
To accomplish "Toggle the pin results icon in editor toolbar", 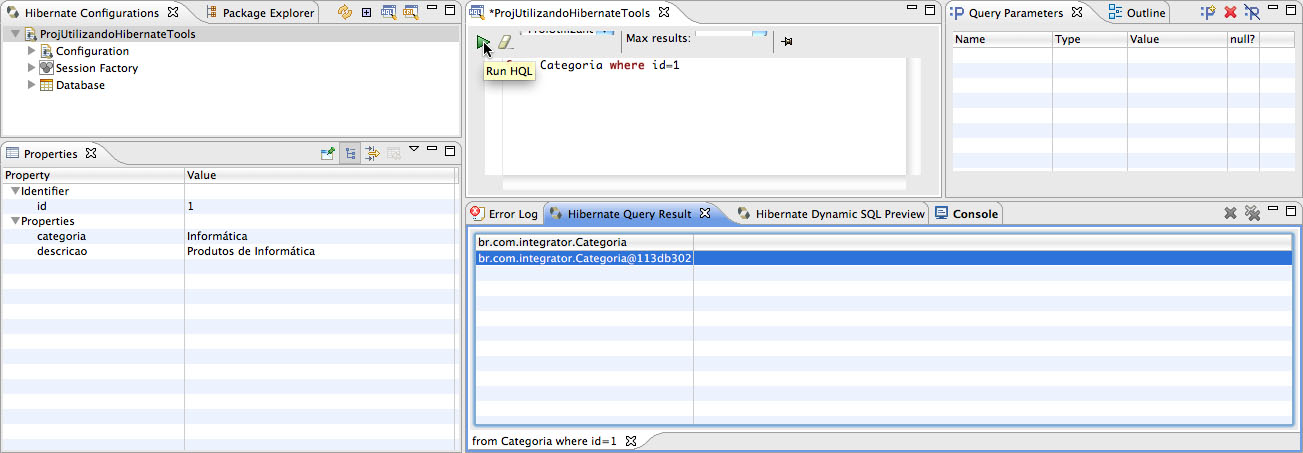I will (786, 42).
